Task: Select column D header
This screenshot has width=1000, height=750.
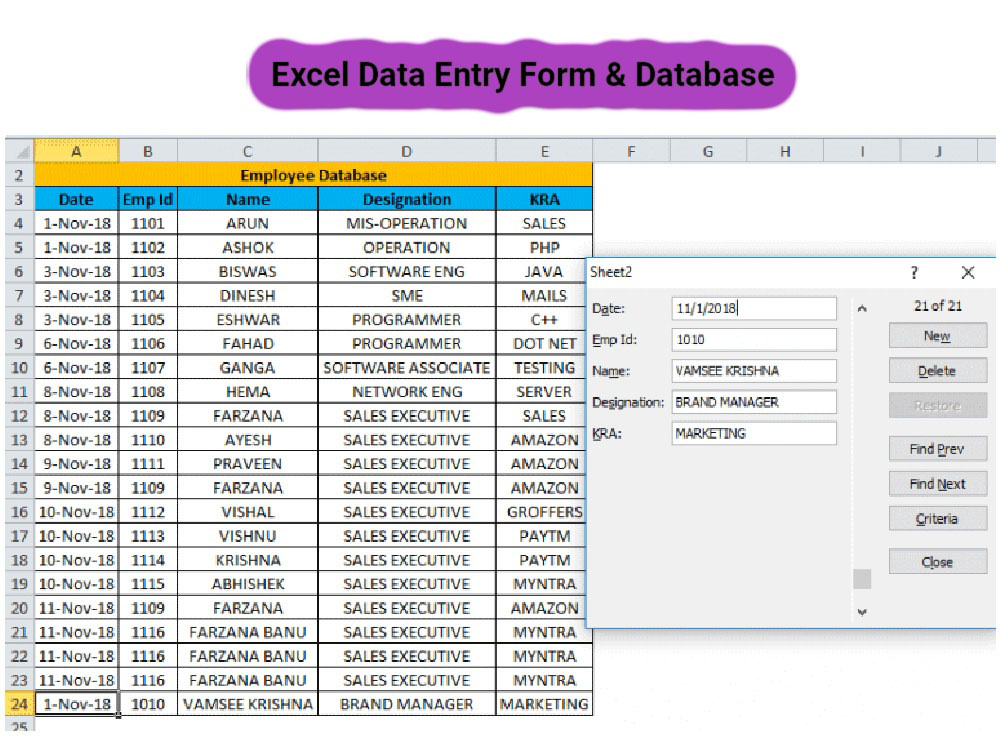Action: click(x=407, y=152)
